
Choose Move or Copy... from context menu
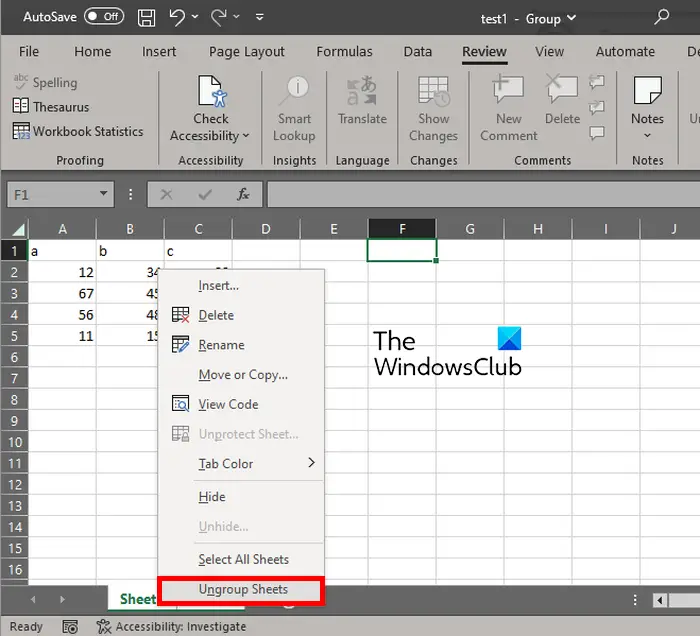pos(241,374)
